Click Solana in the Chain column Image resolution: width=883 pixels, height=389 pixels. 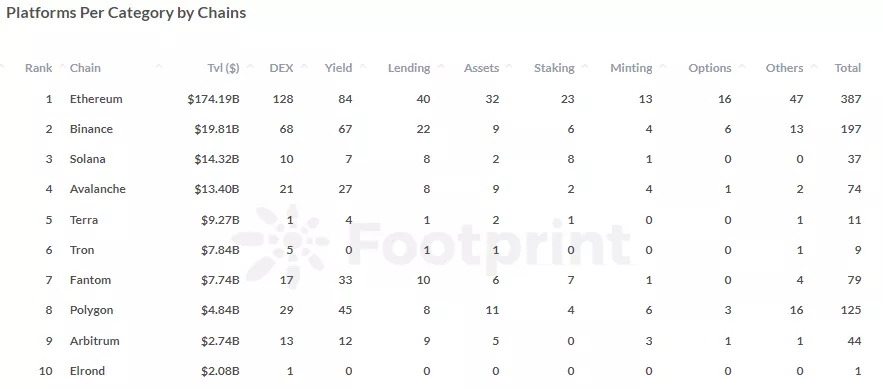[87, 159]
